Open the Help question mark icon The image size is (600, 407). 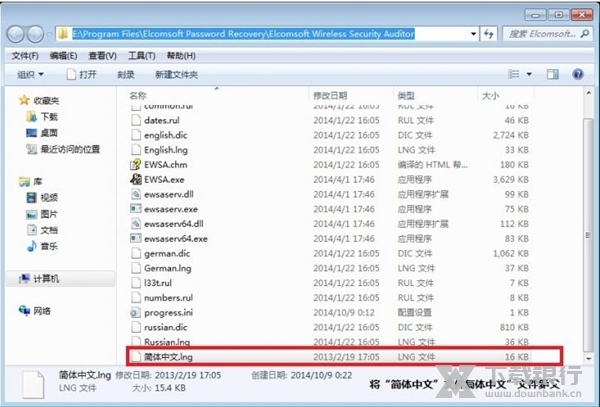click(578, 74)
